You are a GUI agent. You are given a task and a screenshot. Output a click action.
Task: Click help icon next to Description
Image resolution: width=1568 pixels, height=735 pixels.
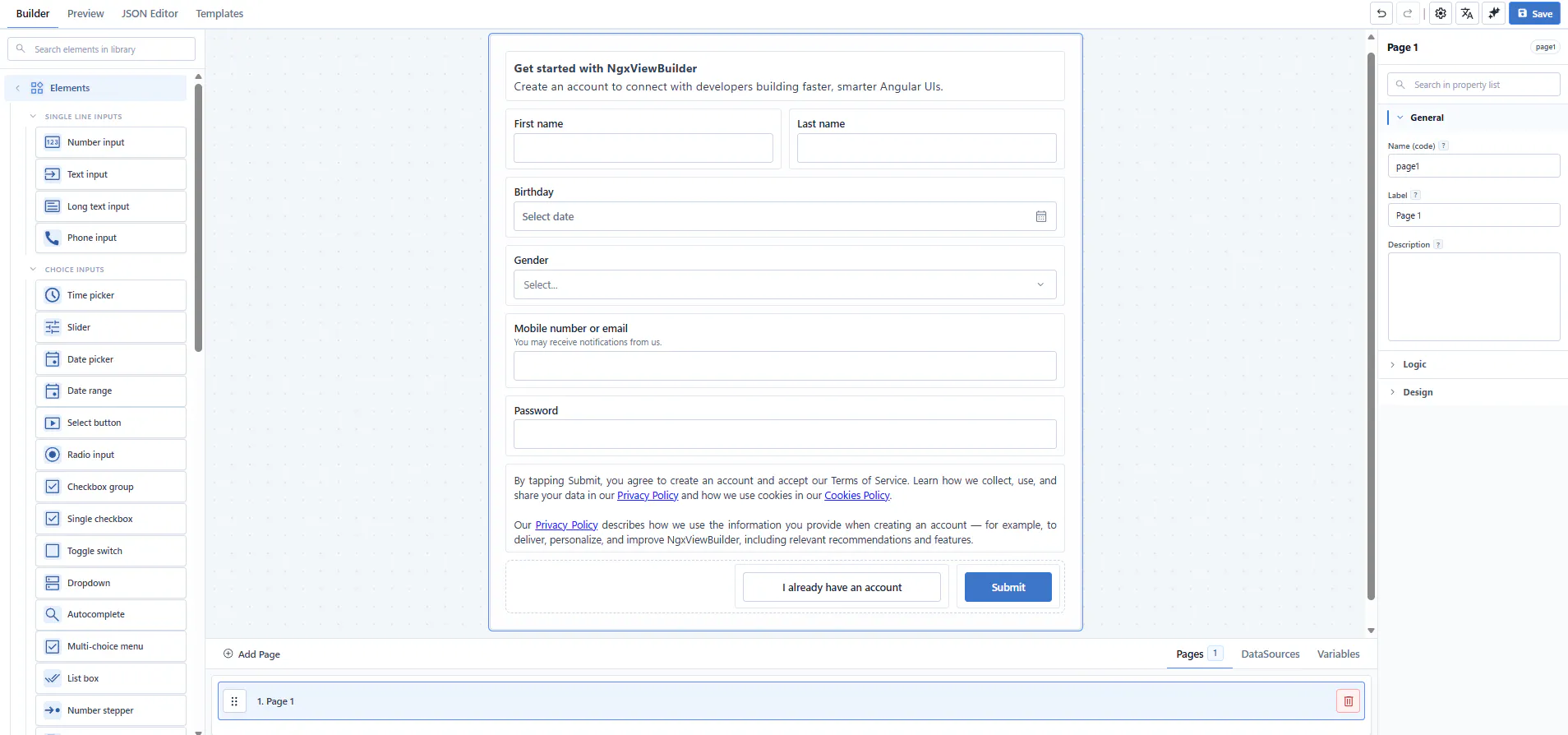1438,244
